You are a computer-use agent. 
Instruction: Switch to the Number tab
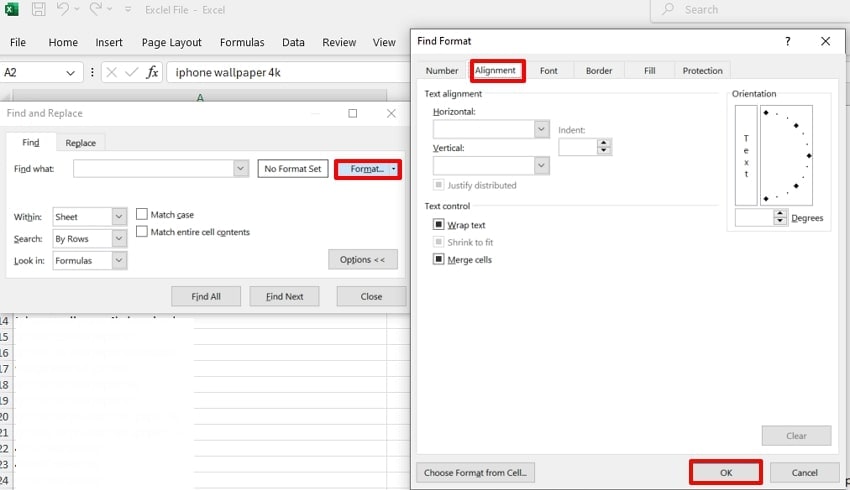(x=442, y=70)
